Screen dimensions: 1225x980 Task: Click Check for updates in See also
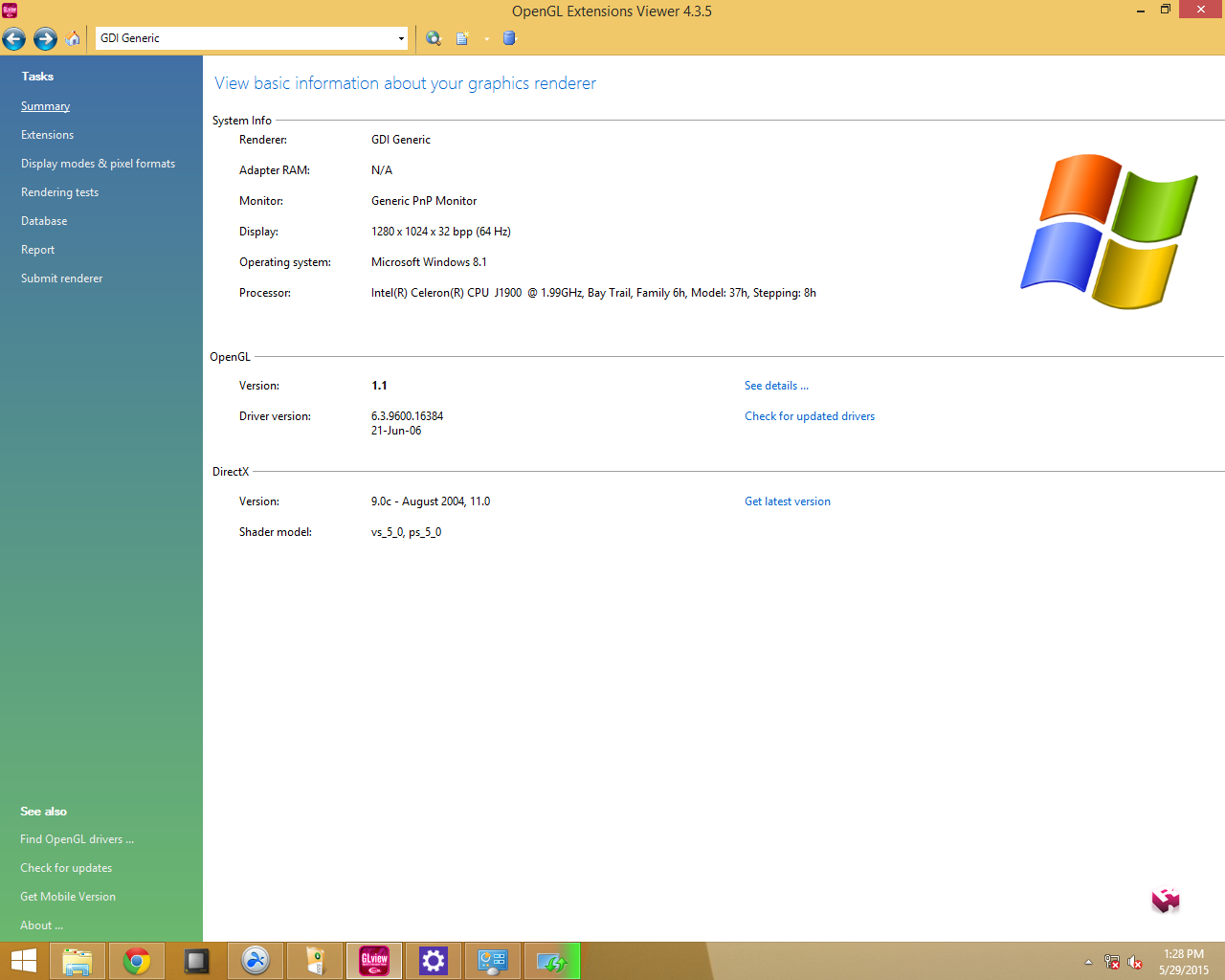point(66,868)
